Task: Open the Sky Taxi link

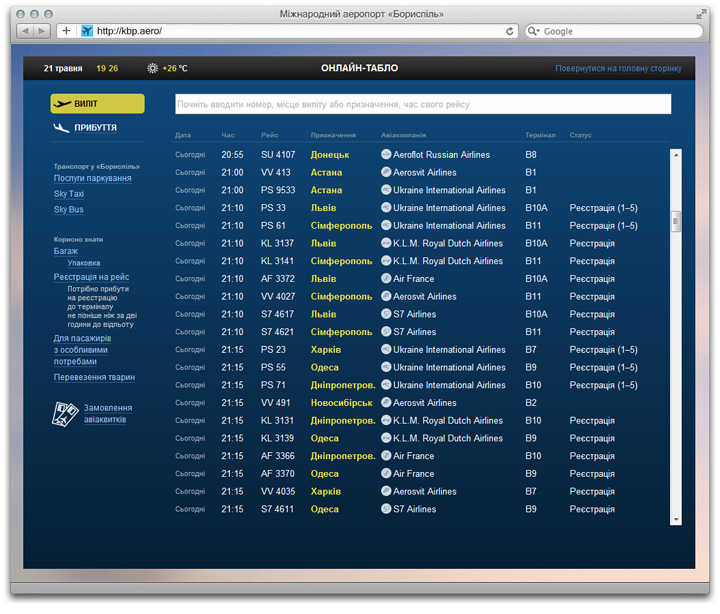Action: [69, 194]
